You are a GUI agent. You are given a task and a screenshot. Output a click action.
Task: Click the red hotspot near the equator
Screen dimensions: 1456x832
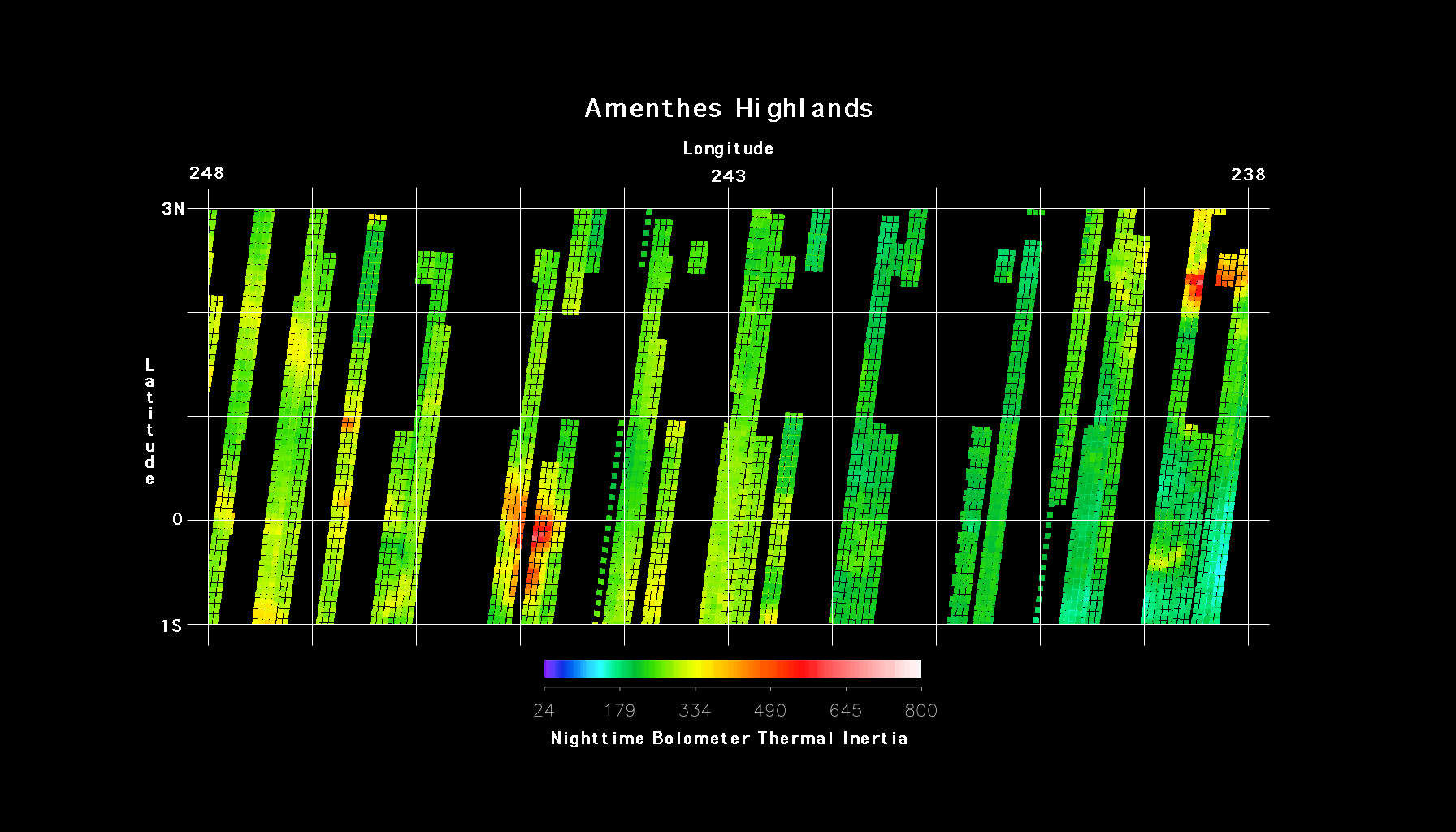pos(540,532)
